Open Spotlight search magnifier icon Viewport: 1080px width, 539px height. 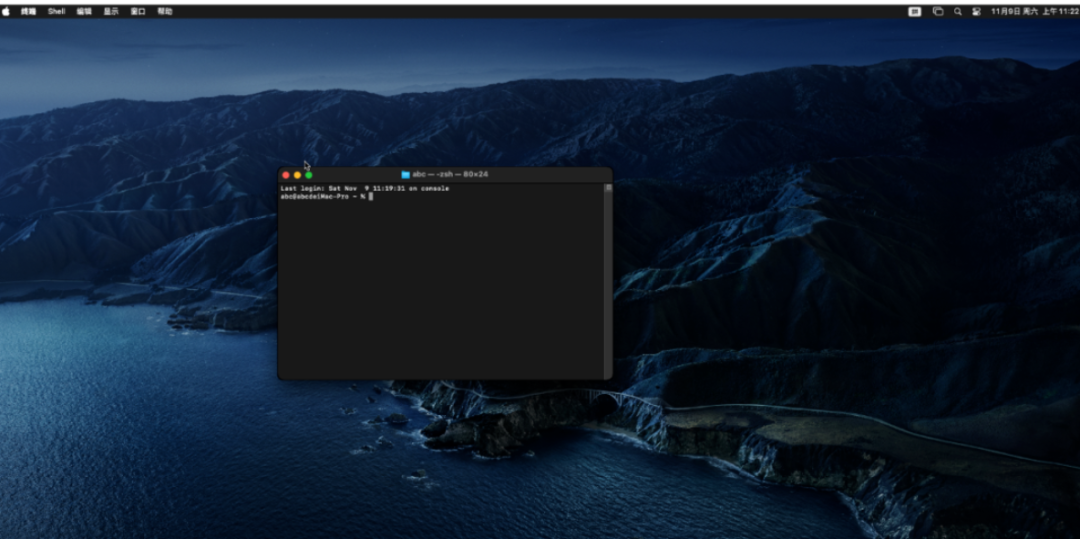(957, 12)
